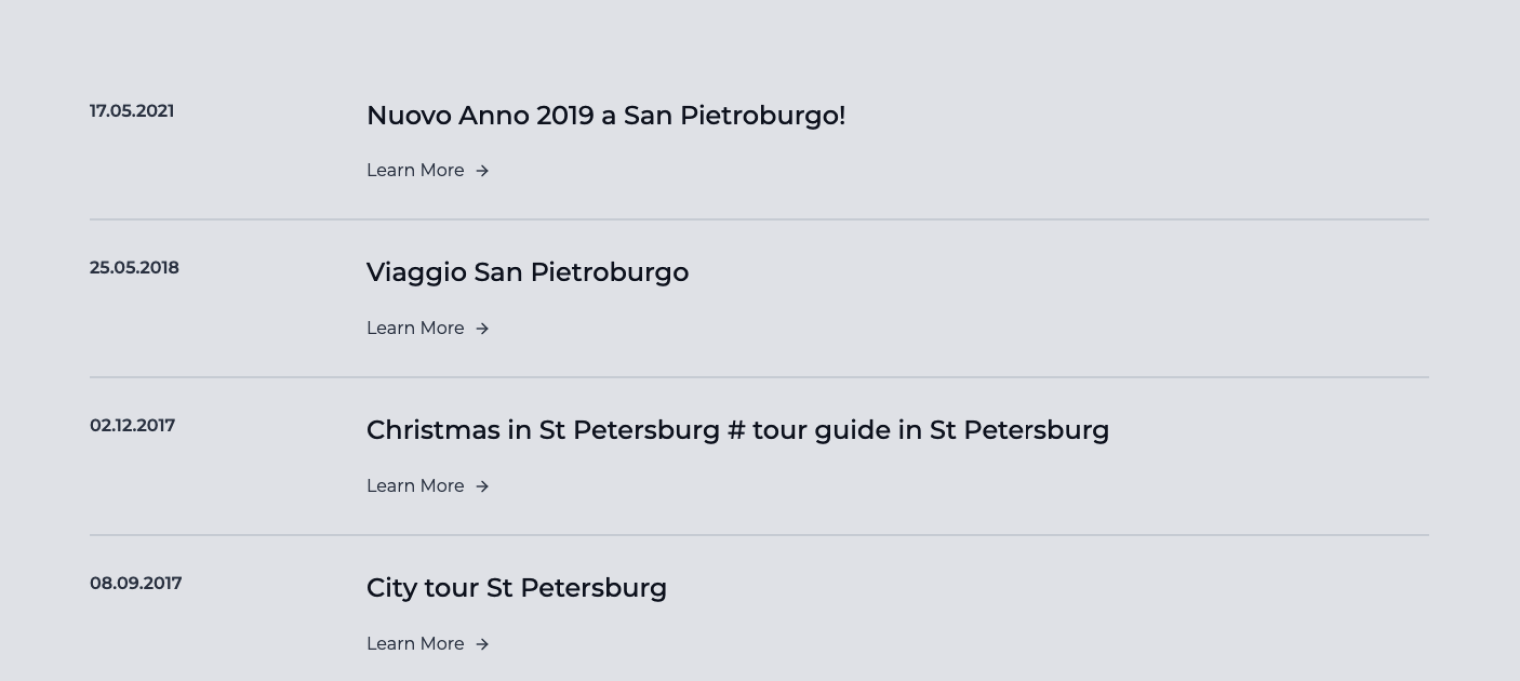Click Learn More for City tour St Petersburg

click(x=415, y=644)
